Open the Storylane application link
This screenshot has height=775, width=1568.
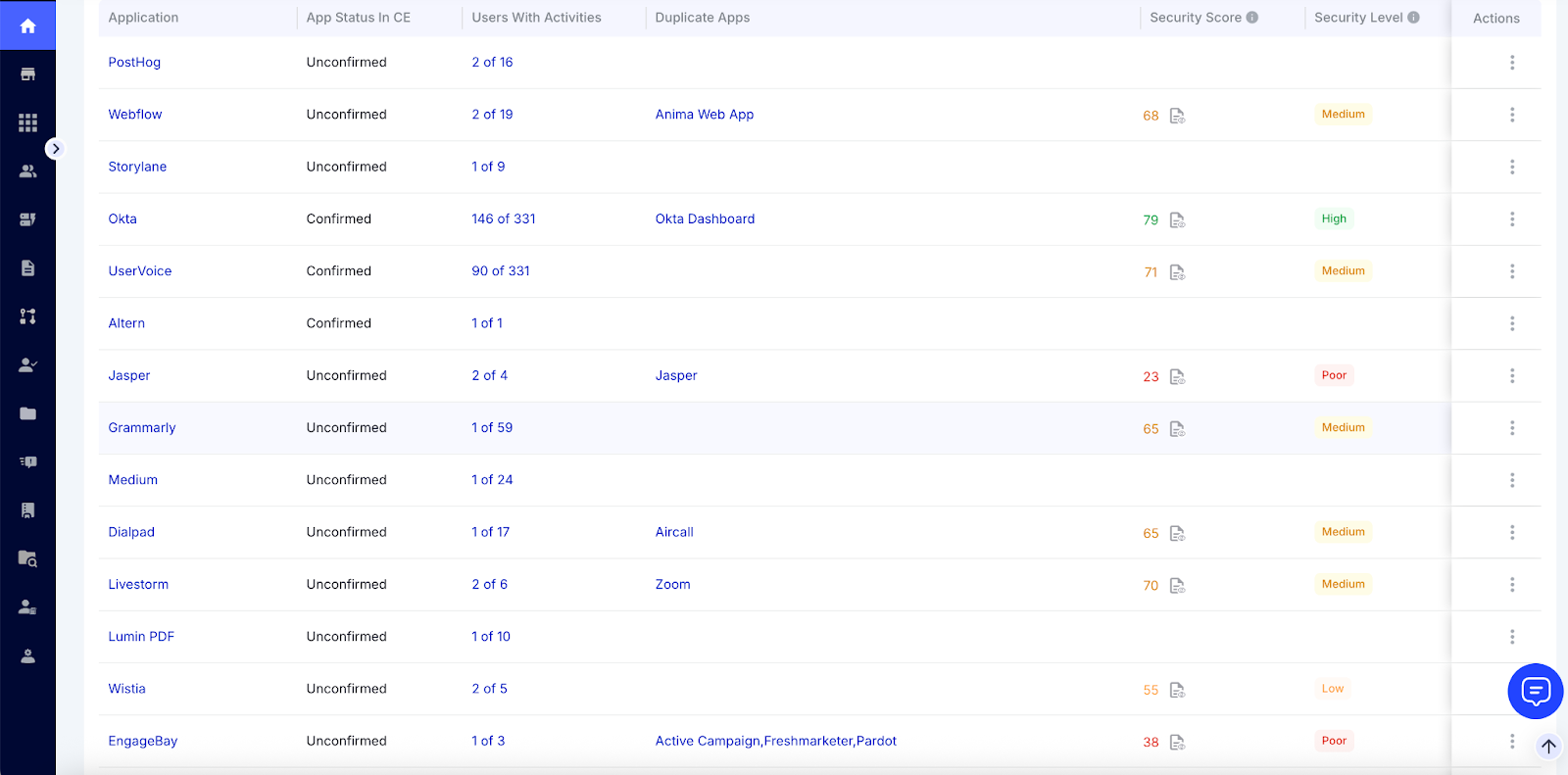pyautogui.click(x=137, y=167)
